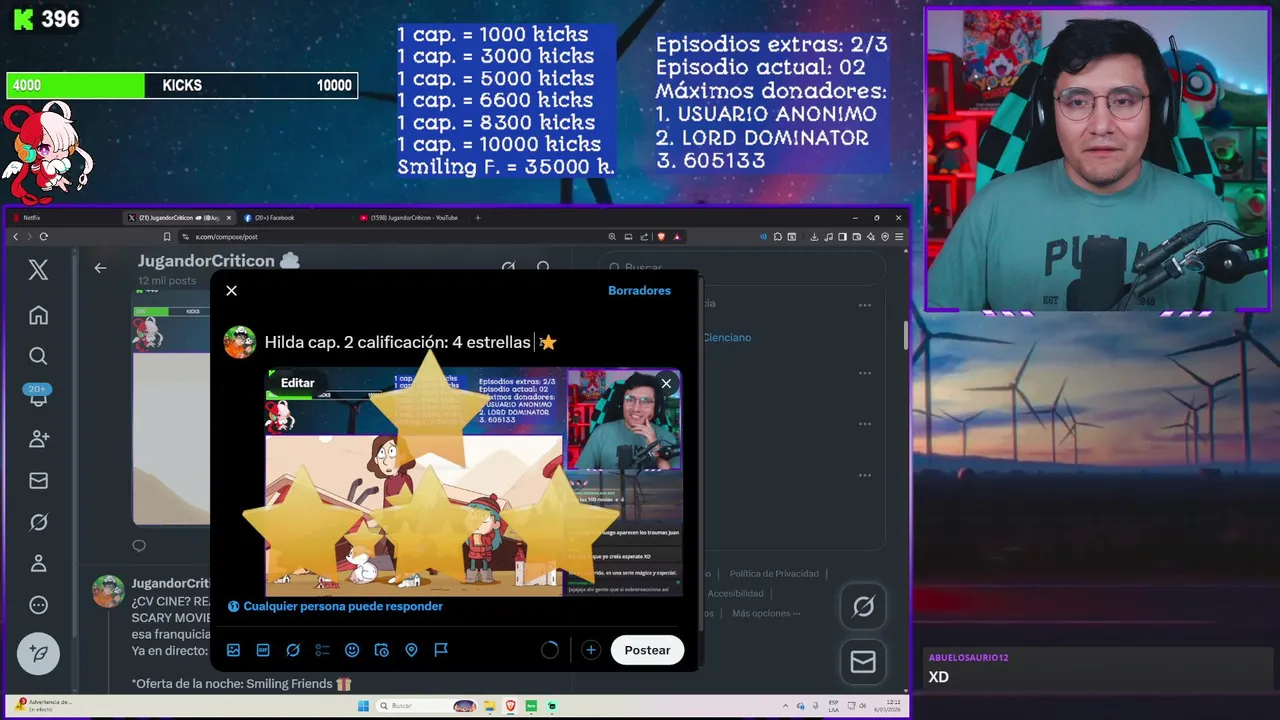This screenshot has width=1280, height=720.
Task: Reload the page in browser
Action: click(x=43, y=237)
